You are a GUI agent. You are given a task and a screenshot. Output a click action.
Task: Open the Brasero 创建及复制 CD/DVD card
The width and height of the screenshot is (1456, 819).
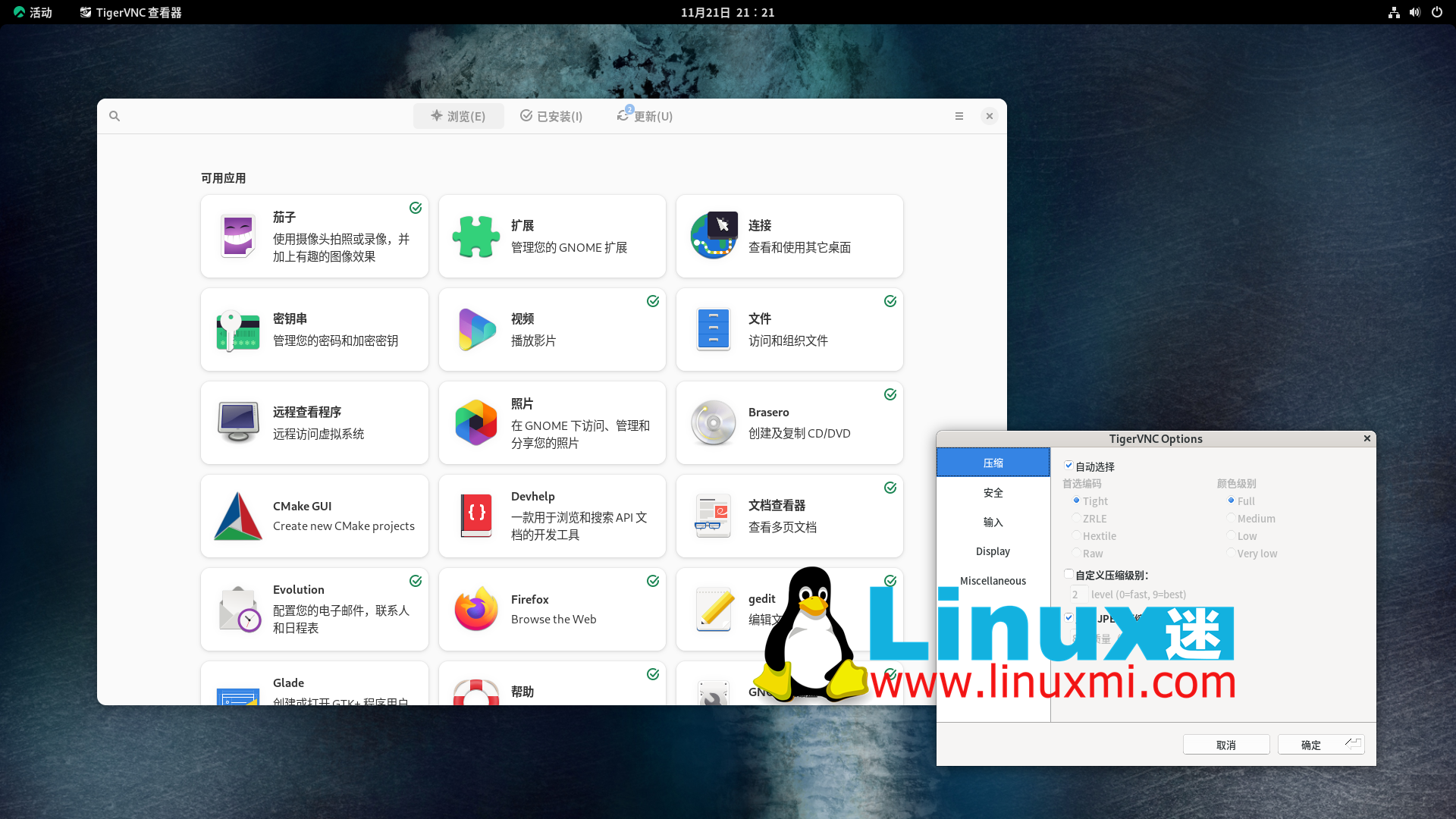(x=789, y=422)
